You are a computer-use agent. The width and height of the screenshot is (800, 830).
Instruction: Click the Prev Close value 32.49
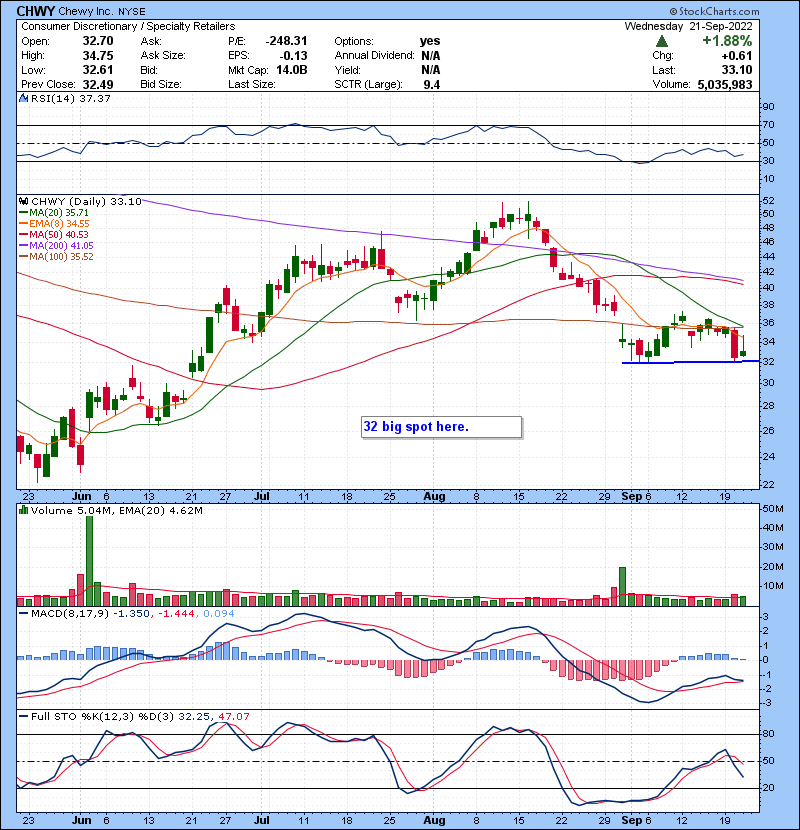(x=98, y=85)
